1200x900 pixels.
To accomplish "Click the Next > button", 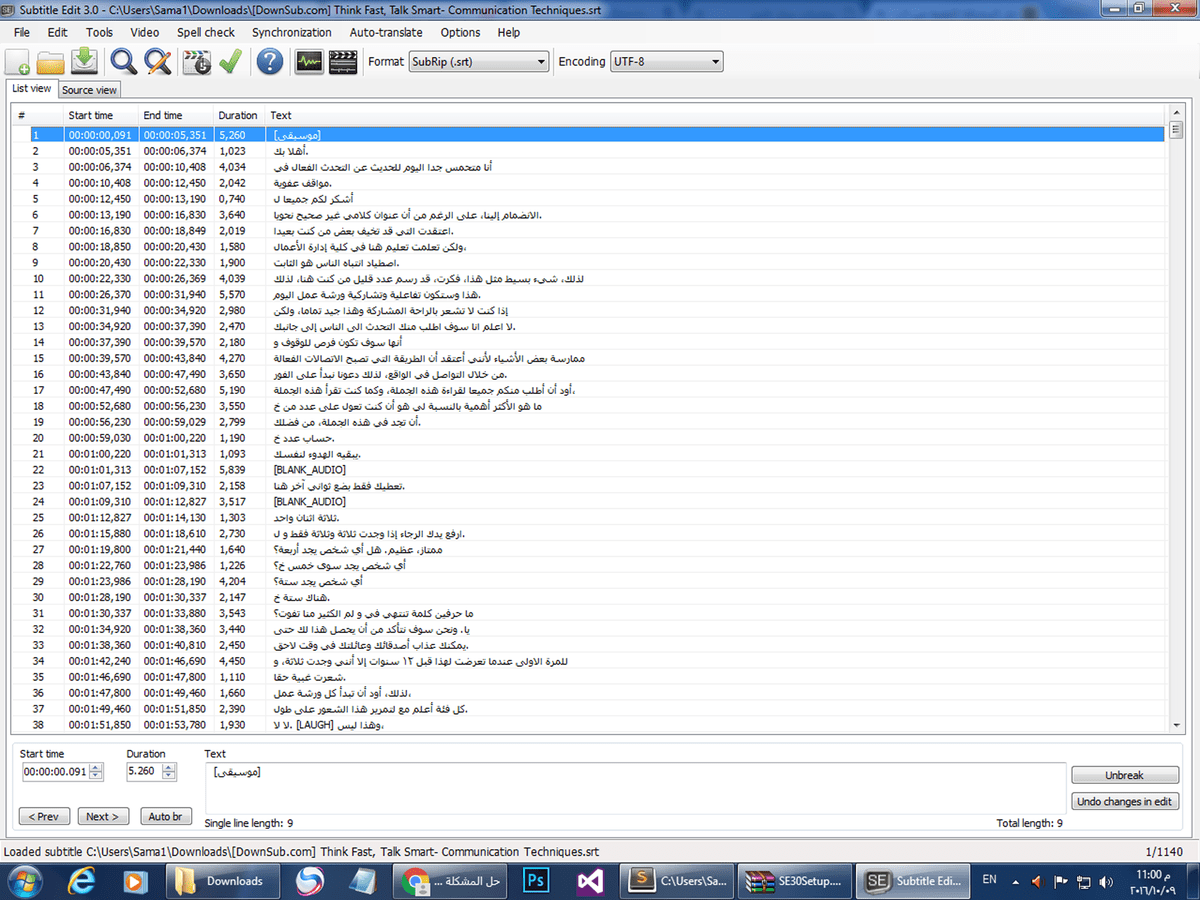I will (103, 816).
